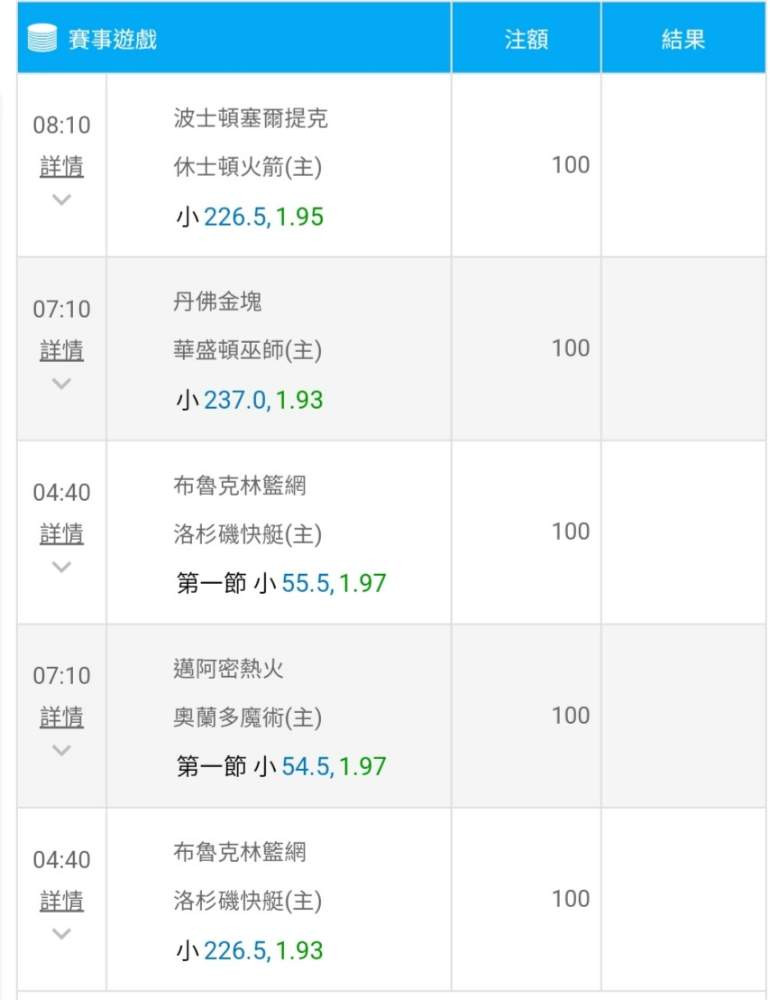The width and height of the screenshot is (770, 1000).
Task: Click the 丹佛金塊 team name
Action: tap(217, 301)
